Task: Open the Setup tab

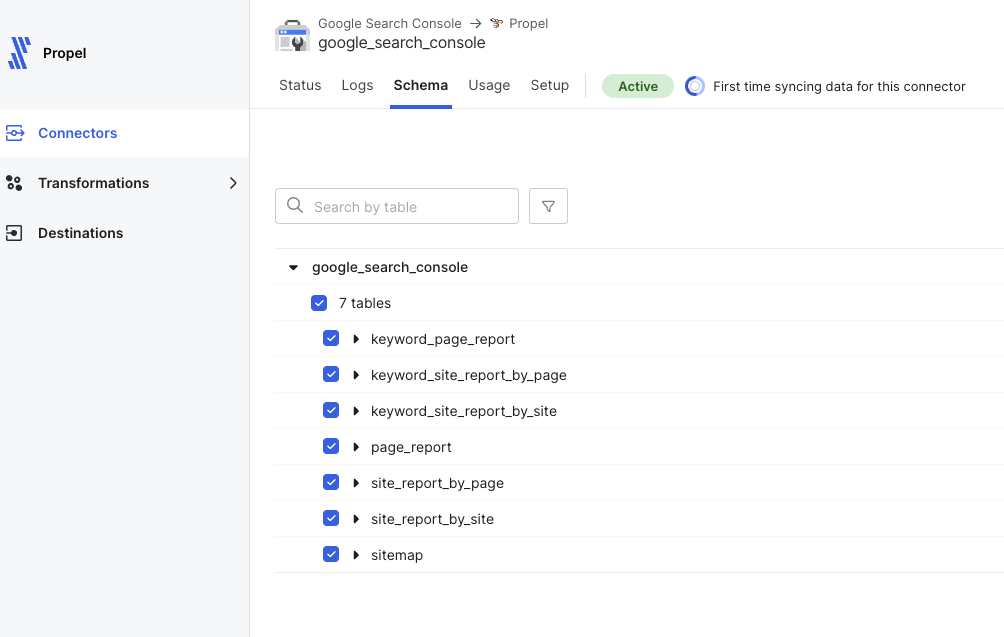Action: (x=549, y=85)
